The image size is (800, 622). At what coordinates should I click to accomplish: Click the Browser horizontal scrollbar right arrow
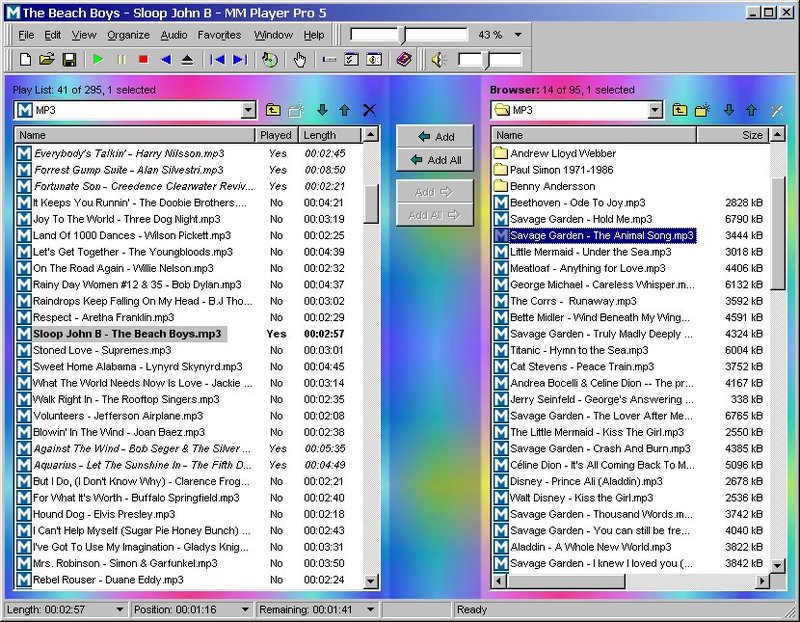tap(763, 581)
